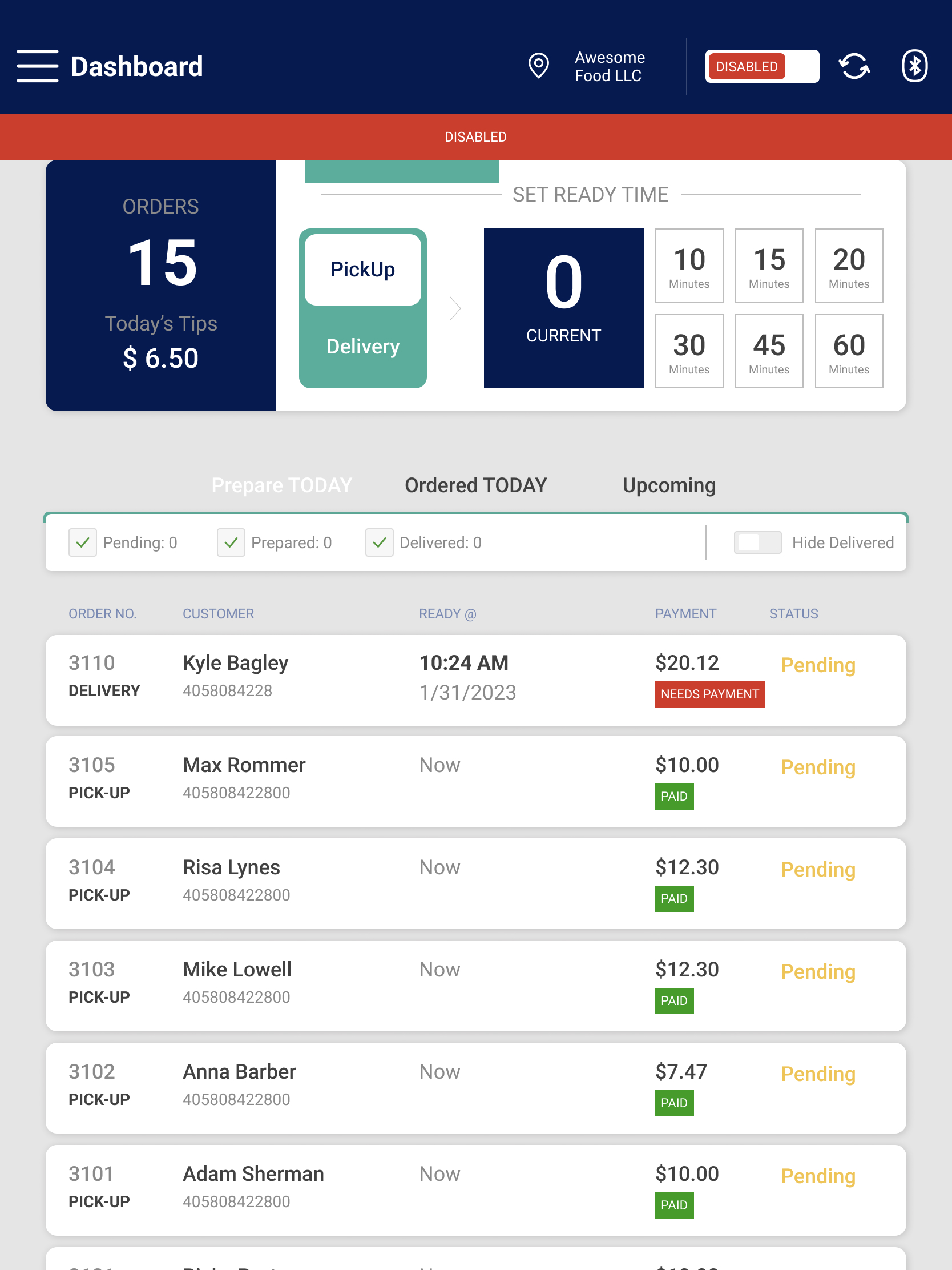Click Pending status on order 3104
Image resolution: width=952 pixels, height=1270 pixels.
[x=818, y=870]
